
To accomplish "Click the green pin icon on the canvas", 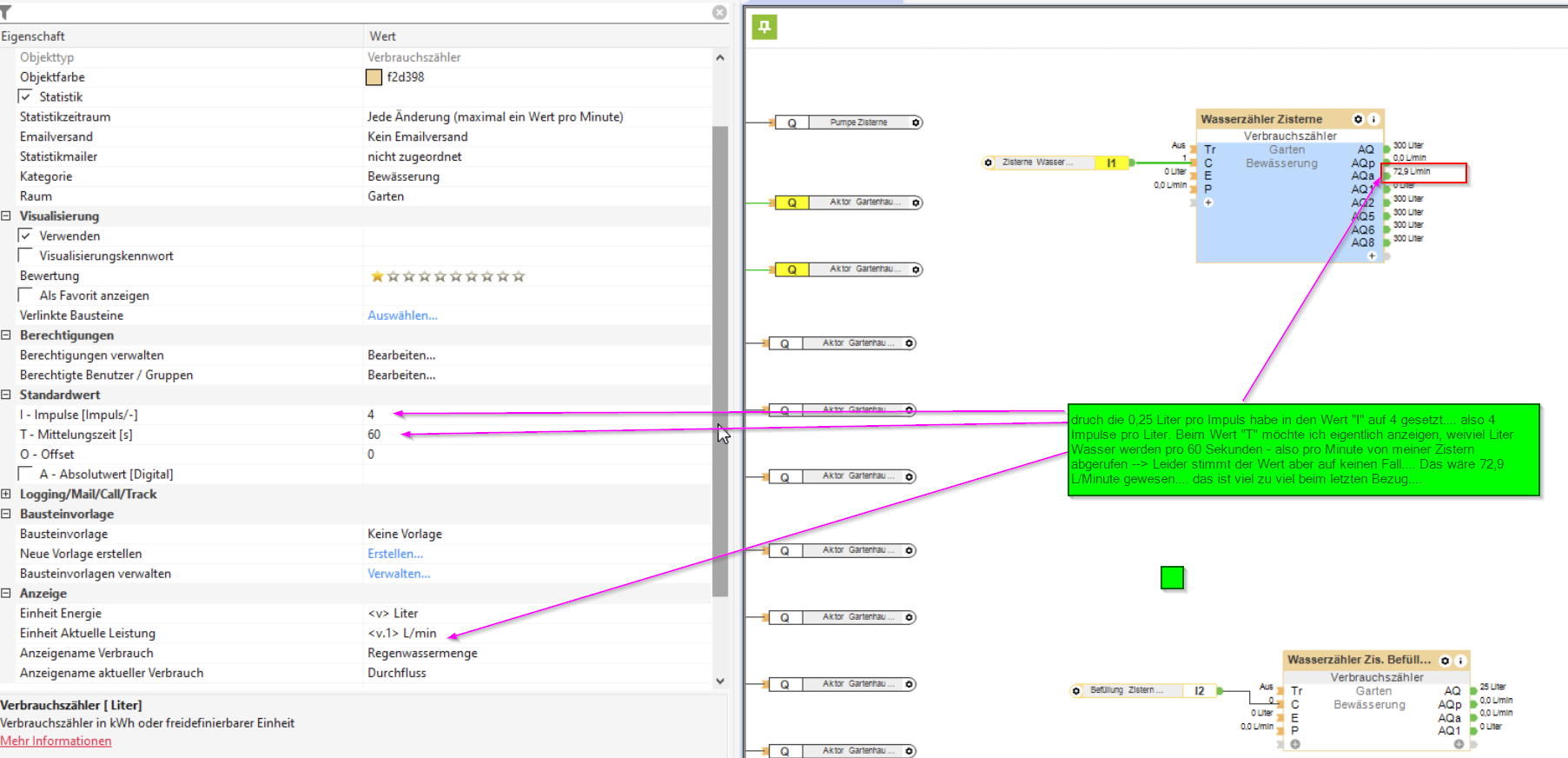I will coord(764,27).
